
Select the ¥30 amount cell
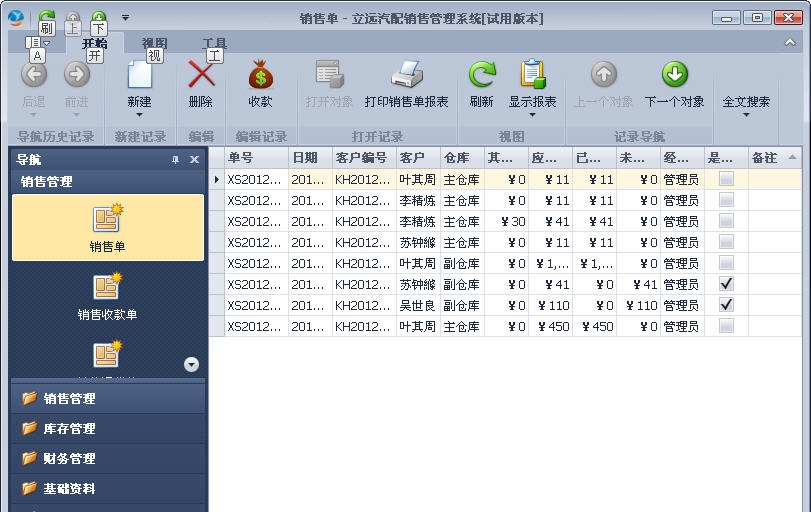[x=506, y=221]
